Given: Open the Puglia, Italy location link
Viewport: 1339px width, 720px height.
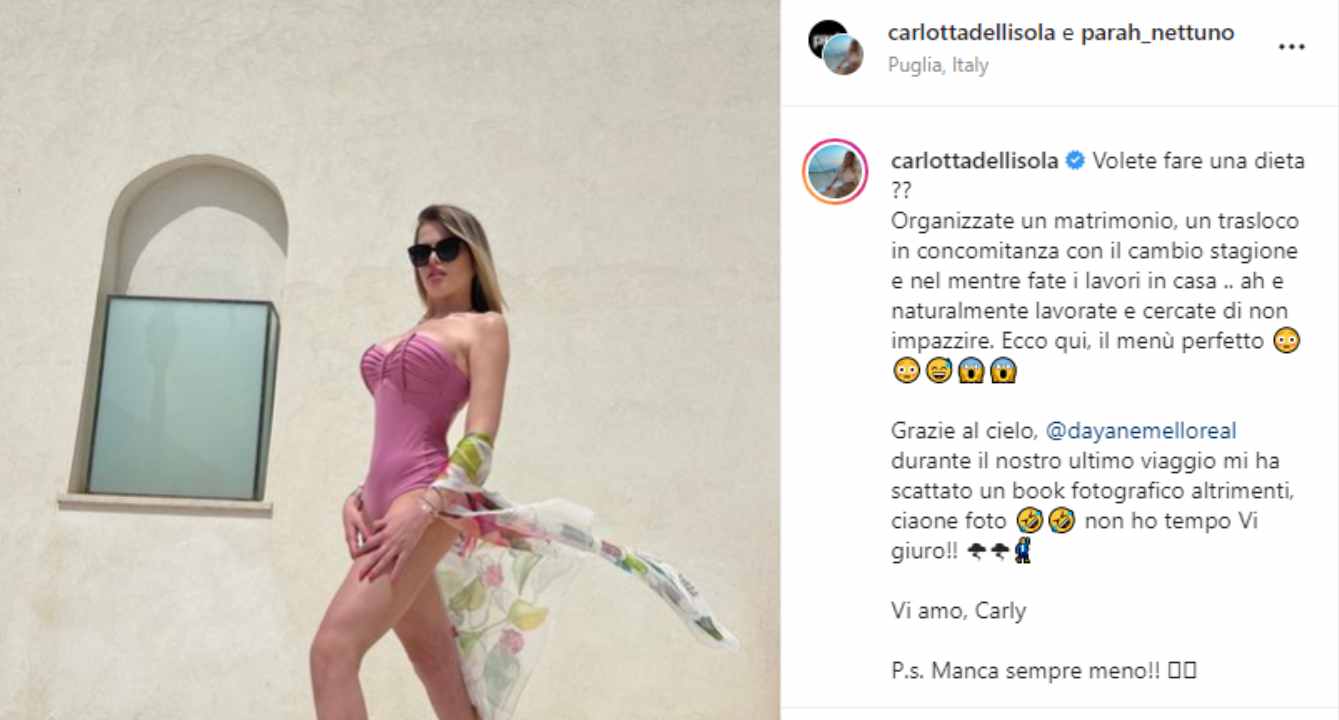Looking at the screenshot, I should coord(938,65).
